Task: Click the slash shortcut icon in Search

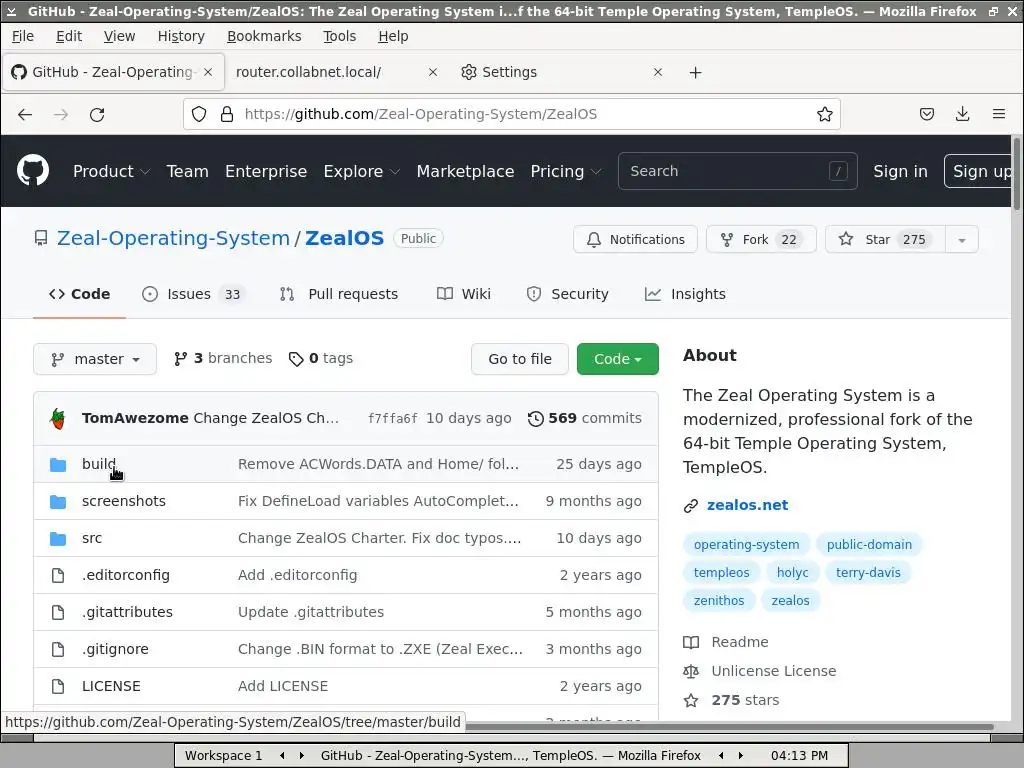Action: tap(839, 171)
